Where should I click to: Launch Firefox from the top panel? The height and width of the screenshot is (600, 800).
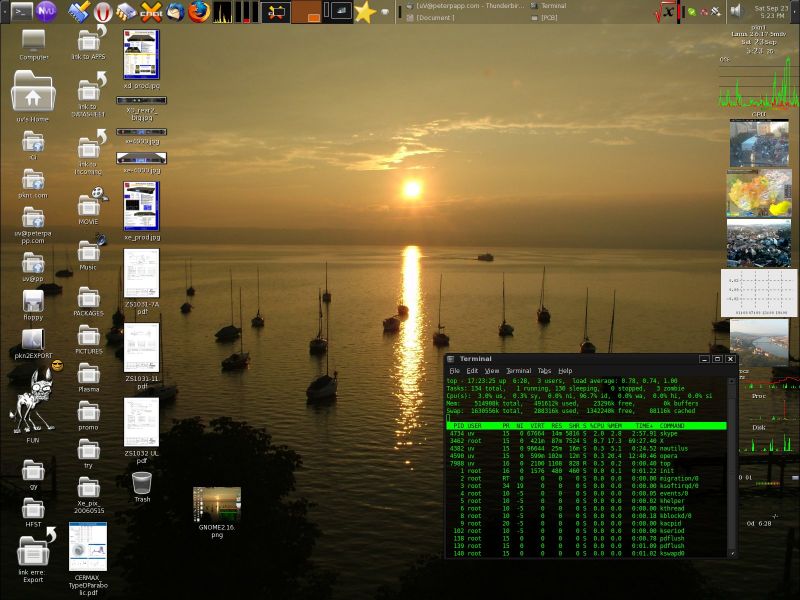200,12
